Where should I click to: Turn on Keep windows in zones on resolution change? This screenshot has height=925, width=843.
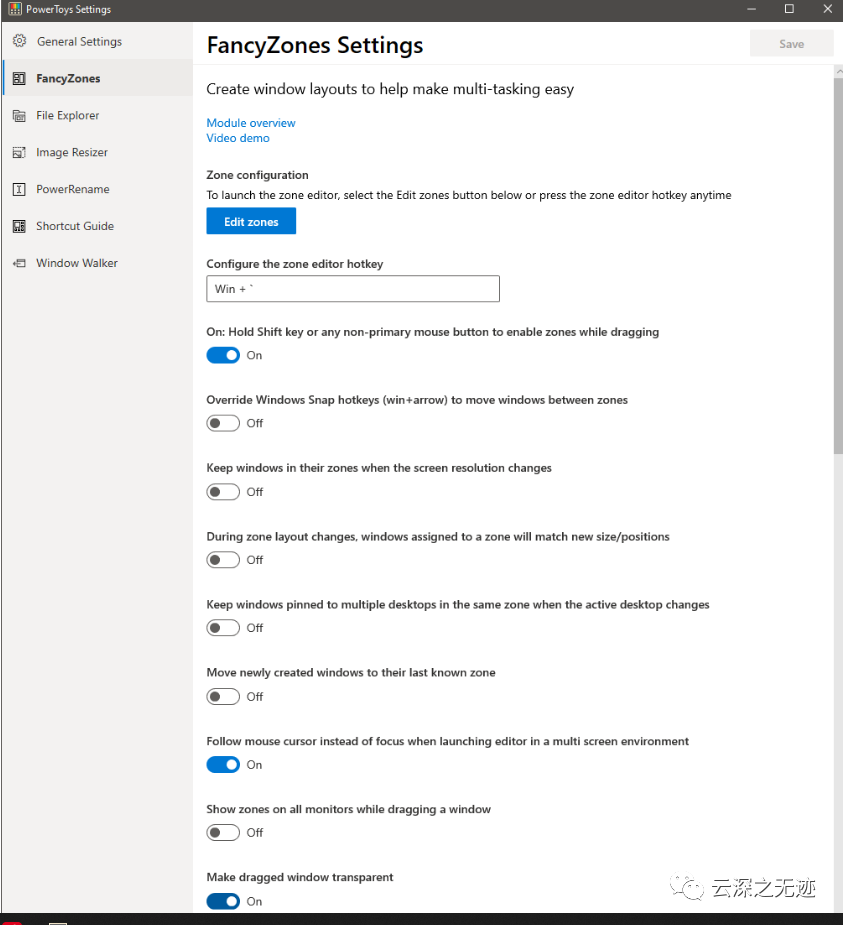tap(222, 491)
